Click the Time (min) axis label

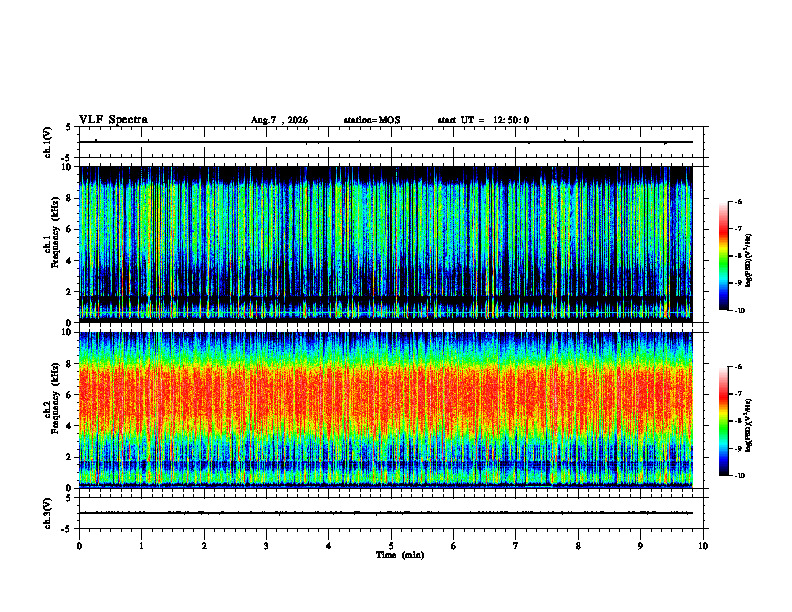[400, 555]
